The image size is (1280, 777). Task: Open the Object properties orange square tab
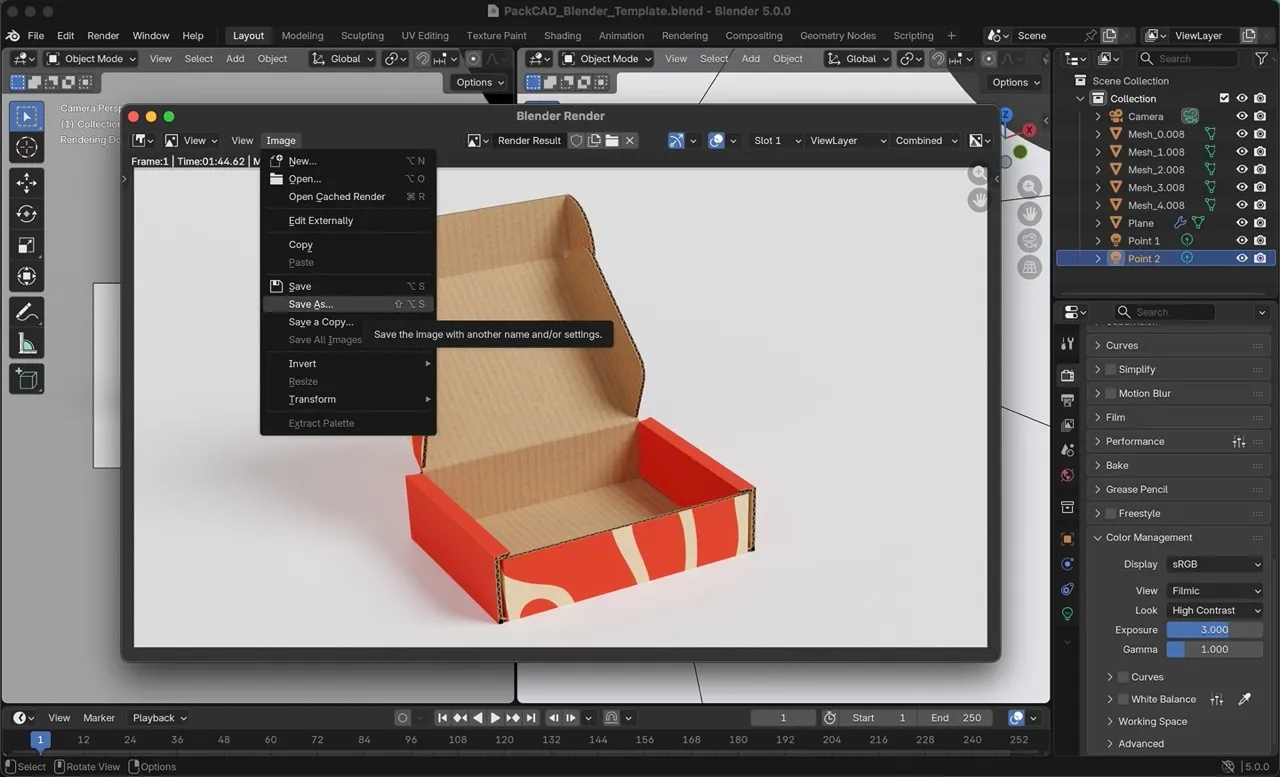(x=1066, y=538)
